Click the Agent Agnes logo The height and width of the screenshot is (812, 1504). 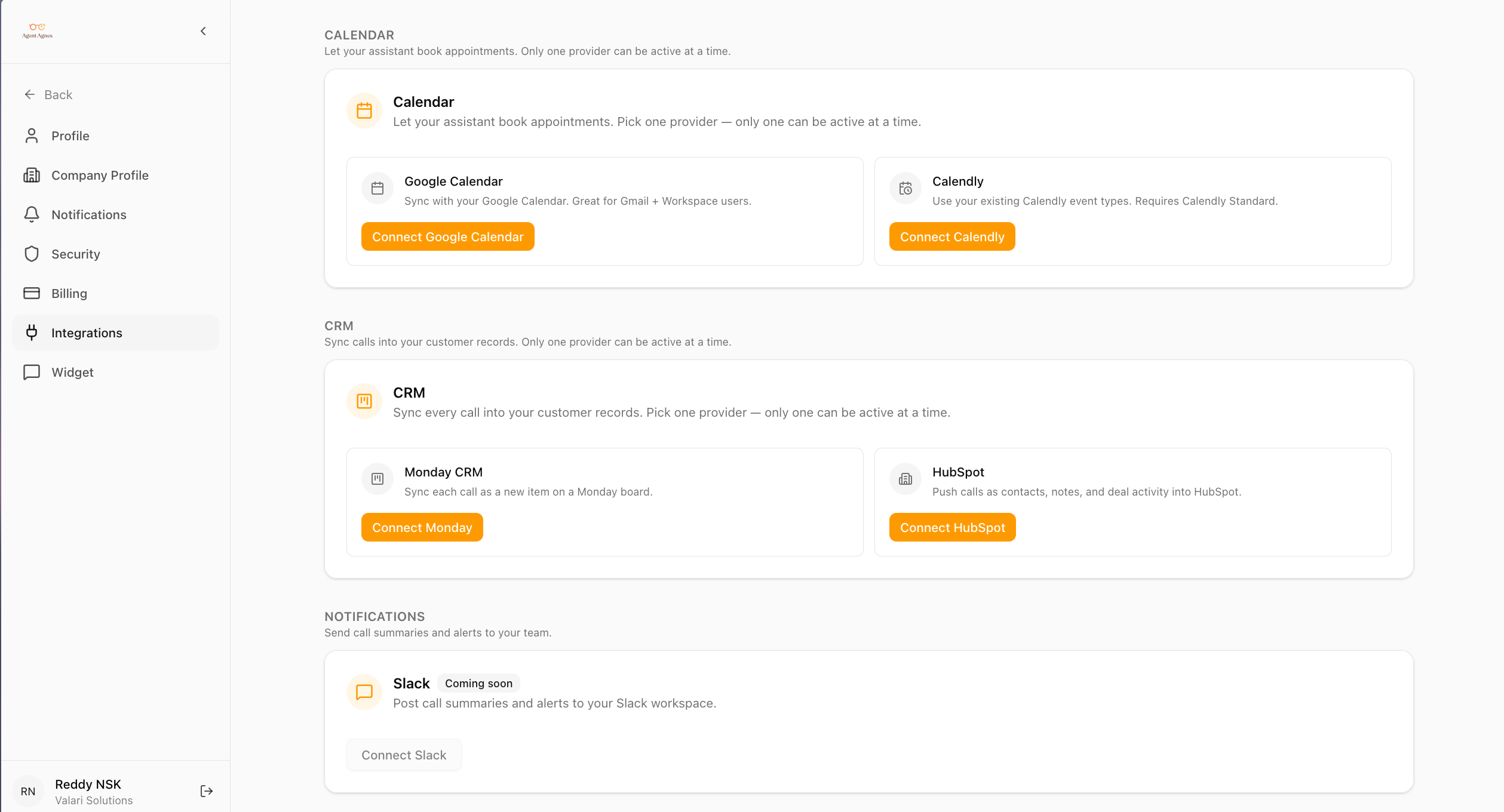click(38, 31)
